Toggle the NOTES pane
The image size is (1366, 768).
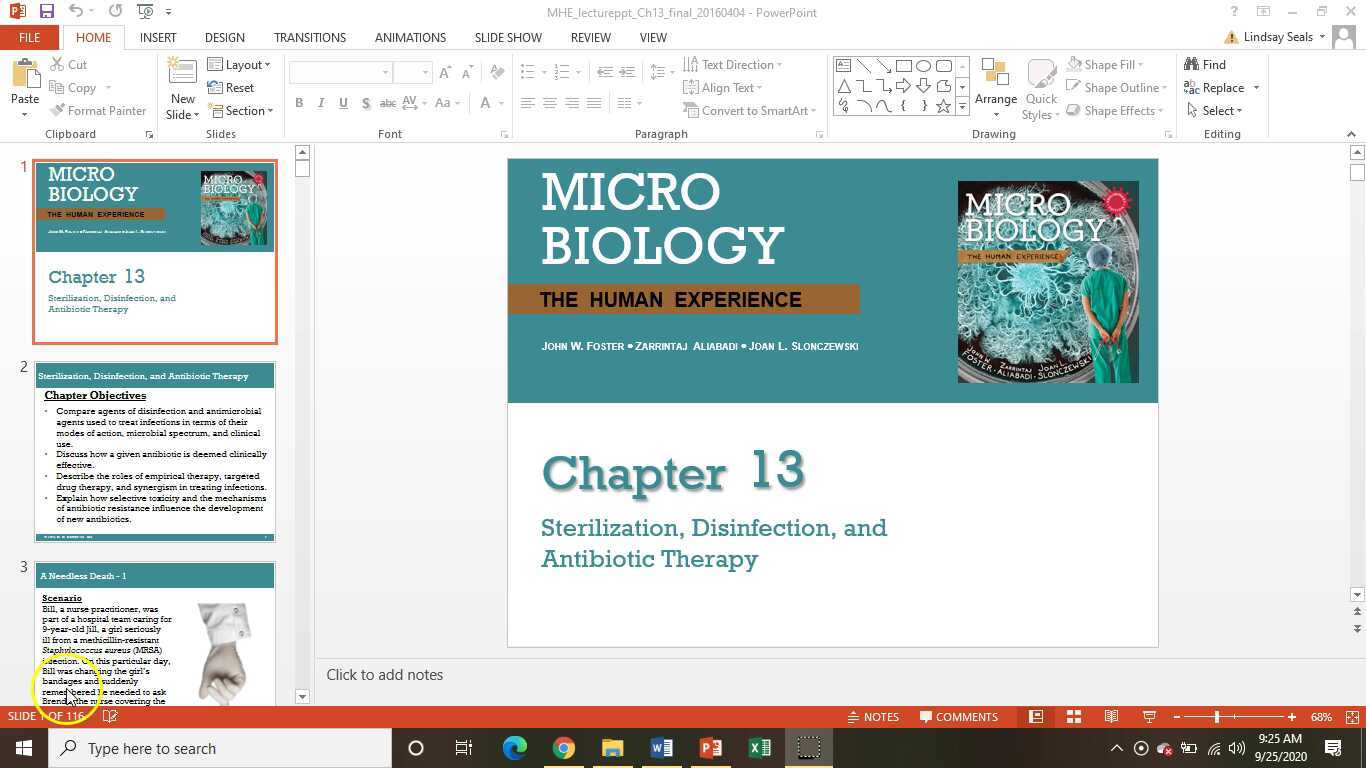pyautogui.click(x=873, y=716)
